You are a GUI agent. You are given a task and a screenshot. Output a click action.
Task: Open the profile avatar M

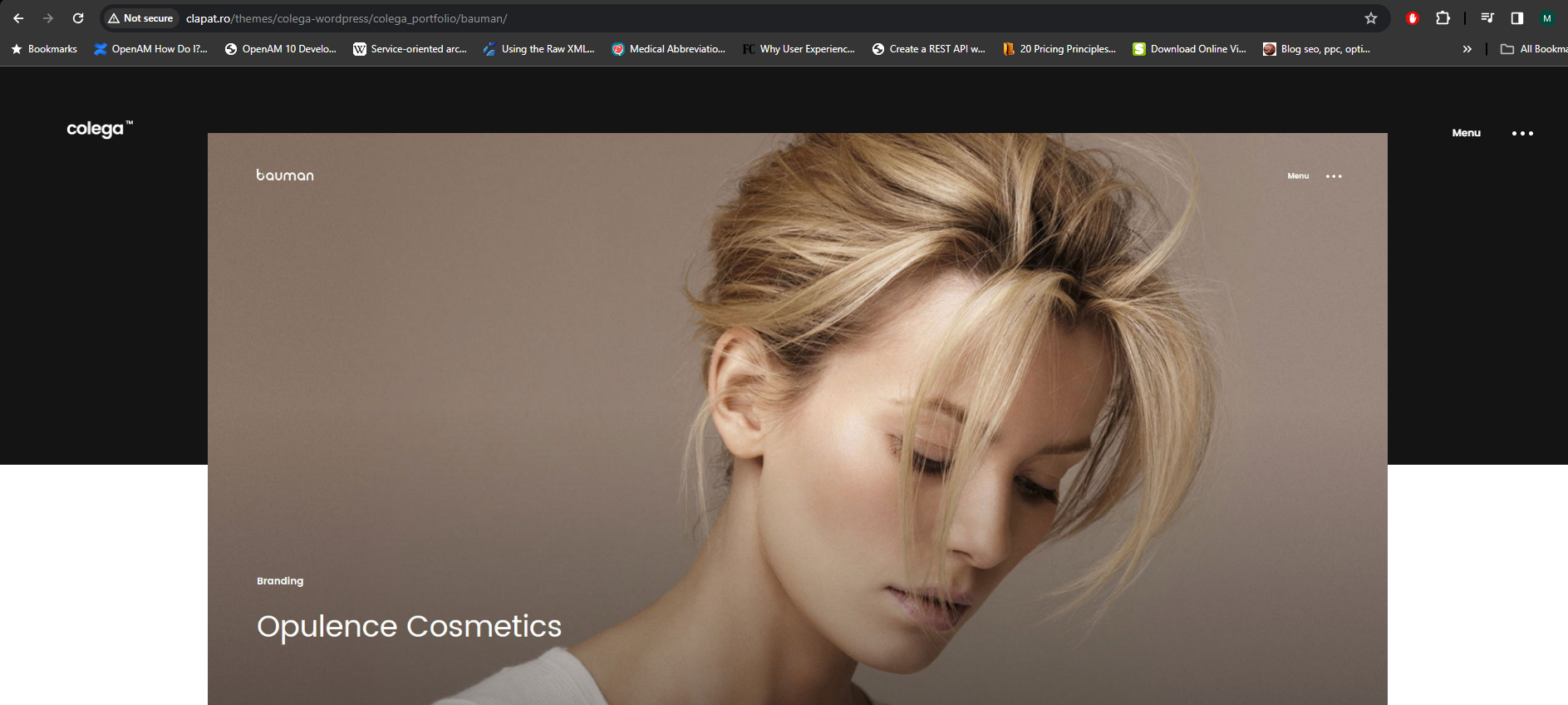(x=1547, y=18)
